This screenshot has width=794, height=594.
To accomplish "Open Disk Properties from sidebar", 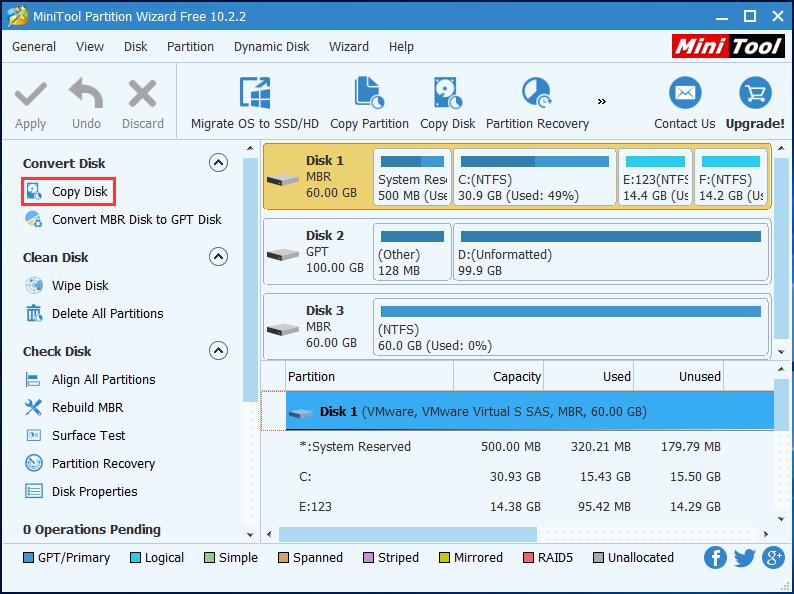I will pyautogui.click(x=81, y=491).
